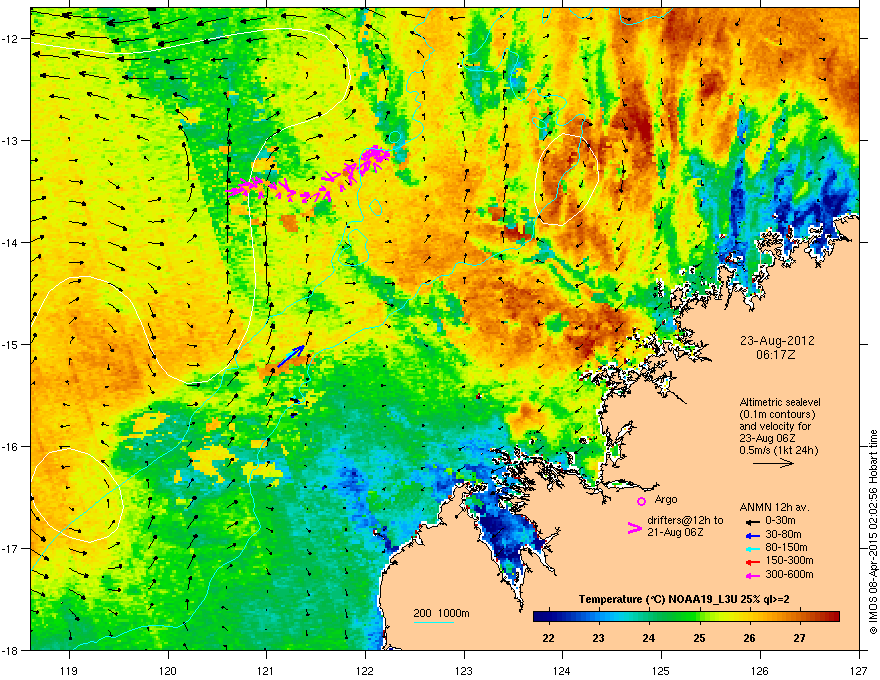Click the 'drifters@12h to' legend label
The image size is (880, 680).
click(685, 521)
